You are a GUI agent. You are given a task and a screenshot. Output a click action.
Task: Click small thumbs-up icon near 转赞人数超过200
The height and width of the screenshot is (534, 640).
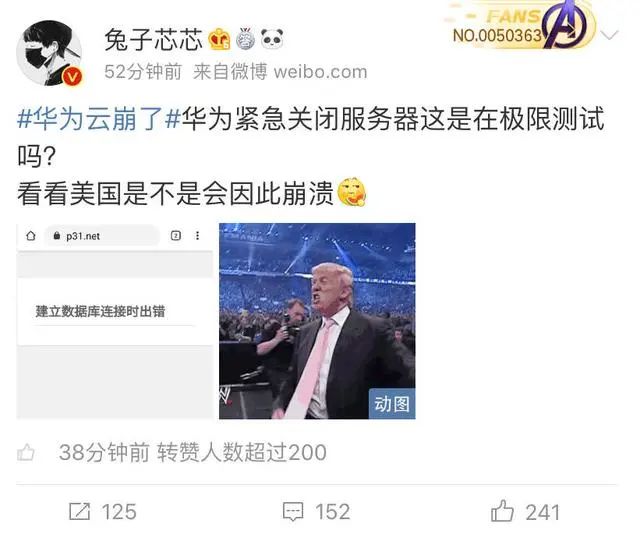[x=26, y=452]
